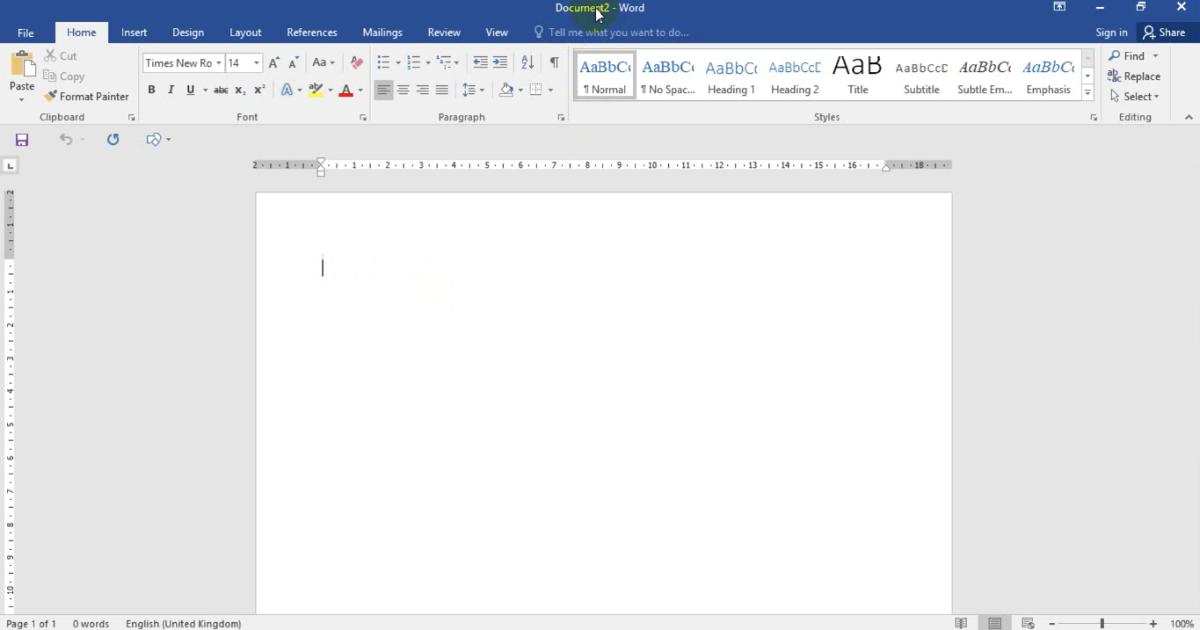1200x630 pixels.
Task: Click the Tell me search box
Action: click(x=618, y=32)
